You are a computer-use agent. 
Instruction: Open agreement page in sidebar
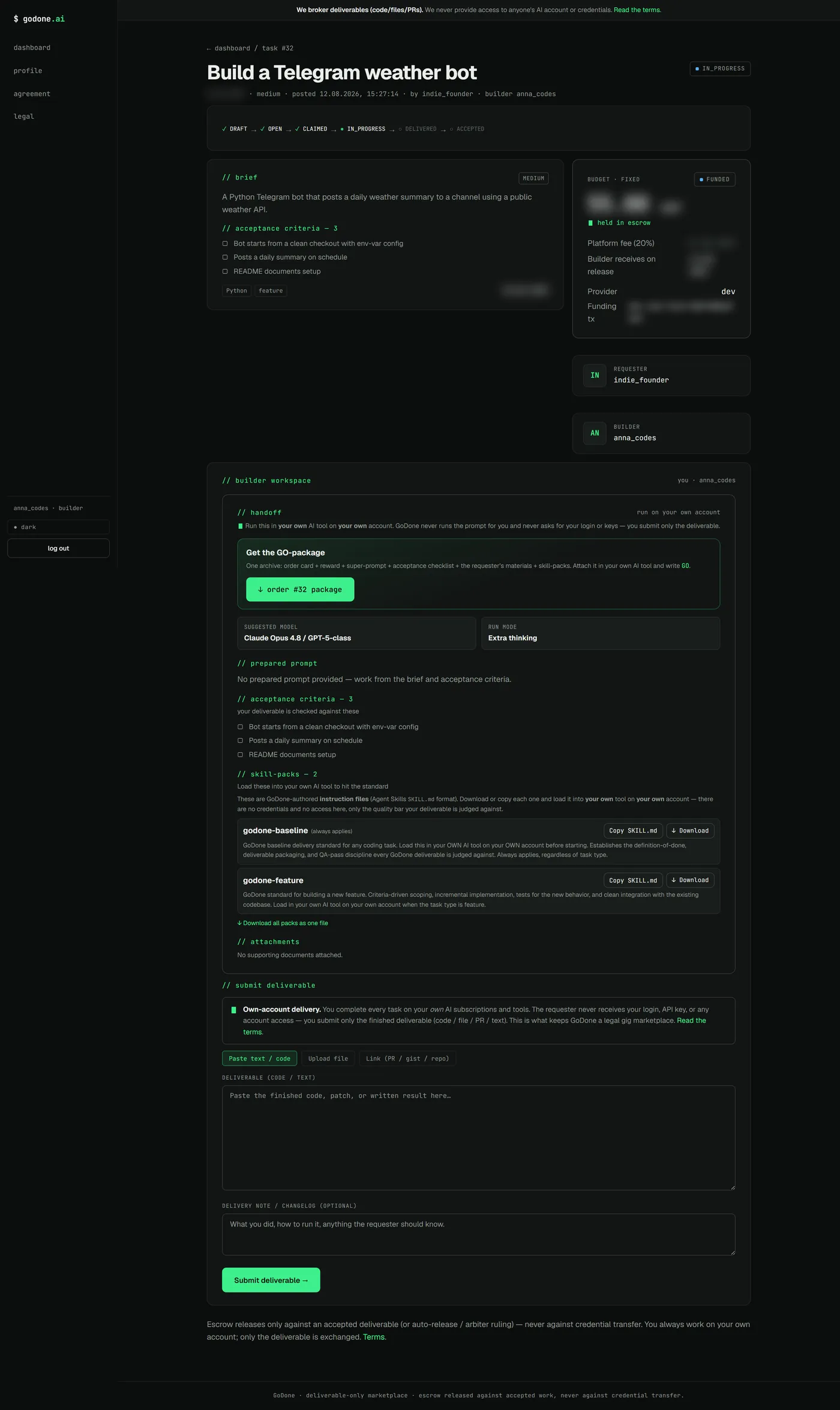[32, 94]
